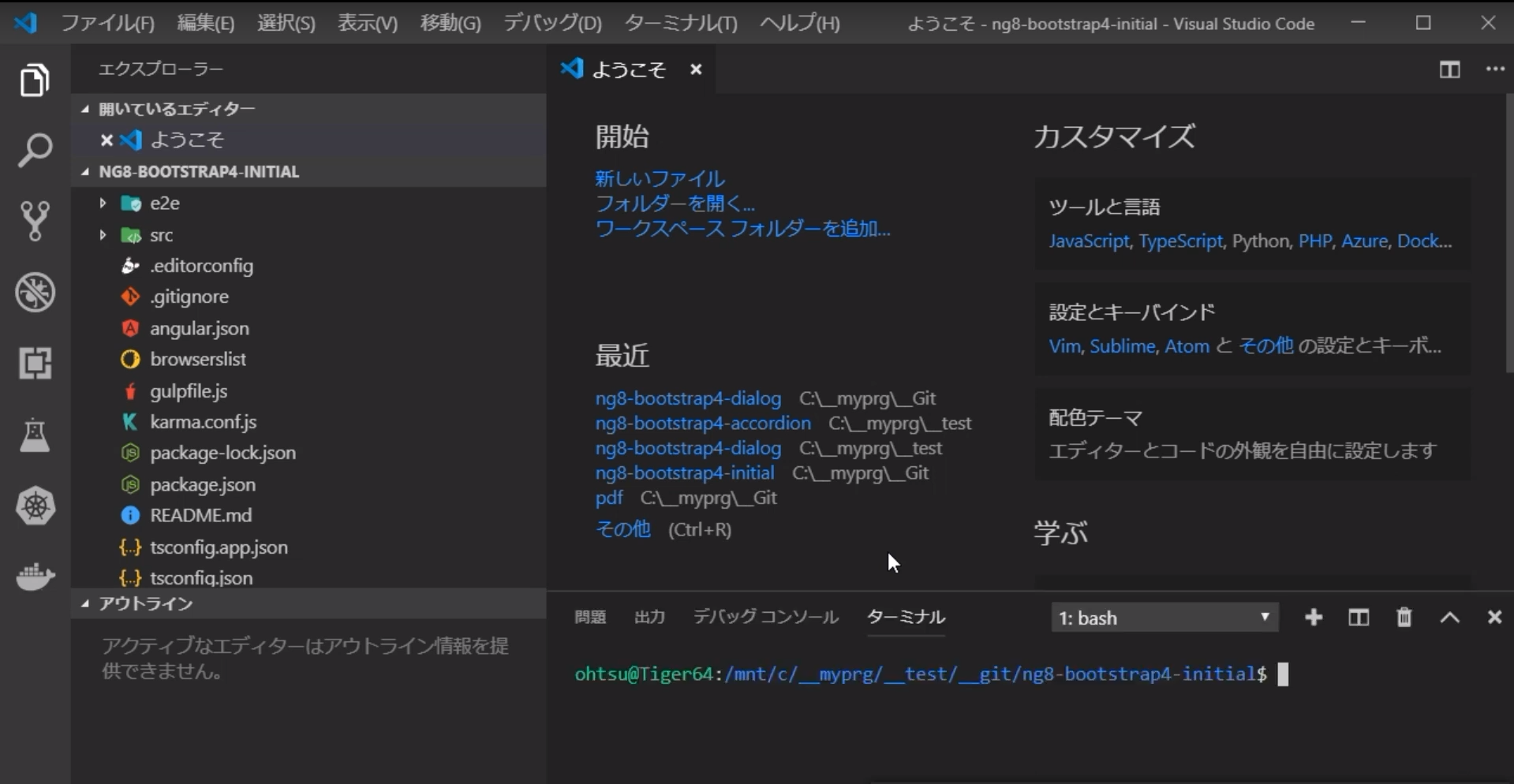
Task: Collapse the 開いているエディター section
Action: coord(308,109)
